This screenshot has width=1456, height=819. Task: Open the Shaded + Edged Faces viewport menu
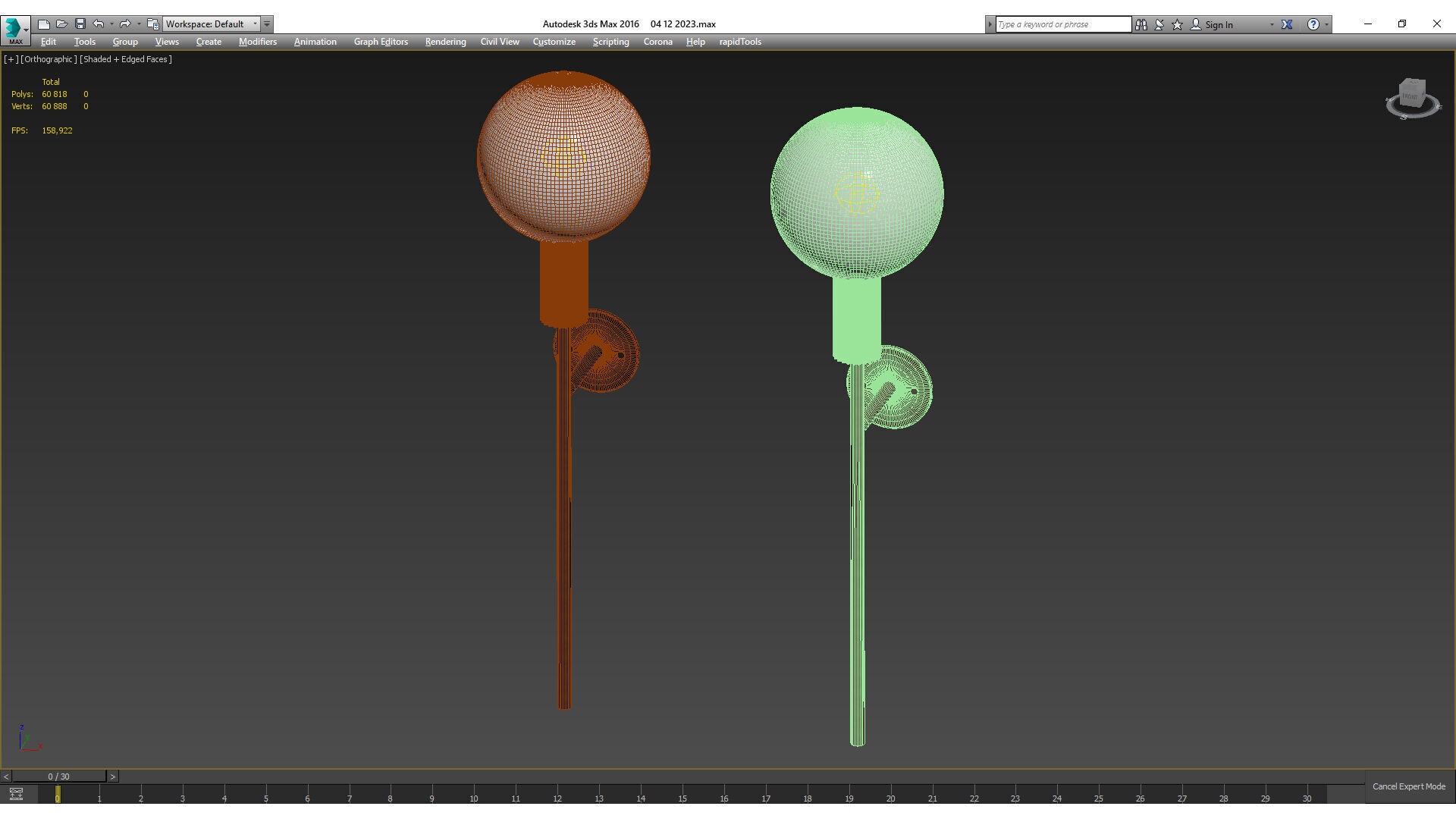click(x=126, y=59)
